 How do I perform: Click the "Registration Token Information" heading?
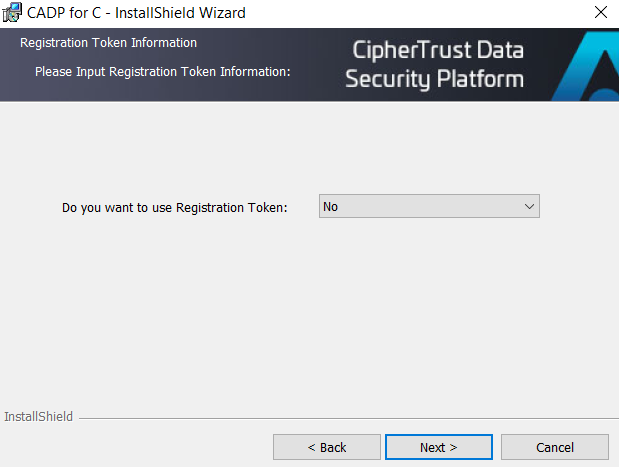coord(108,43)
